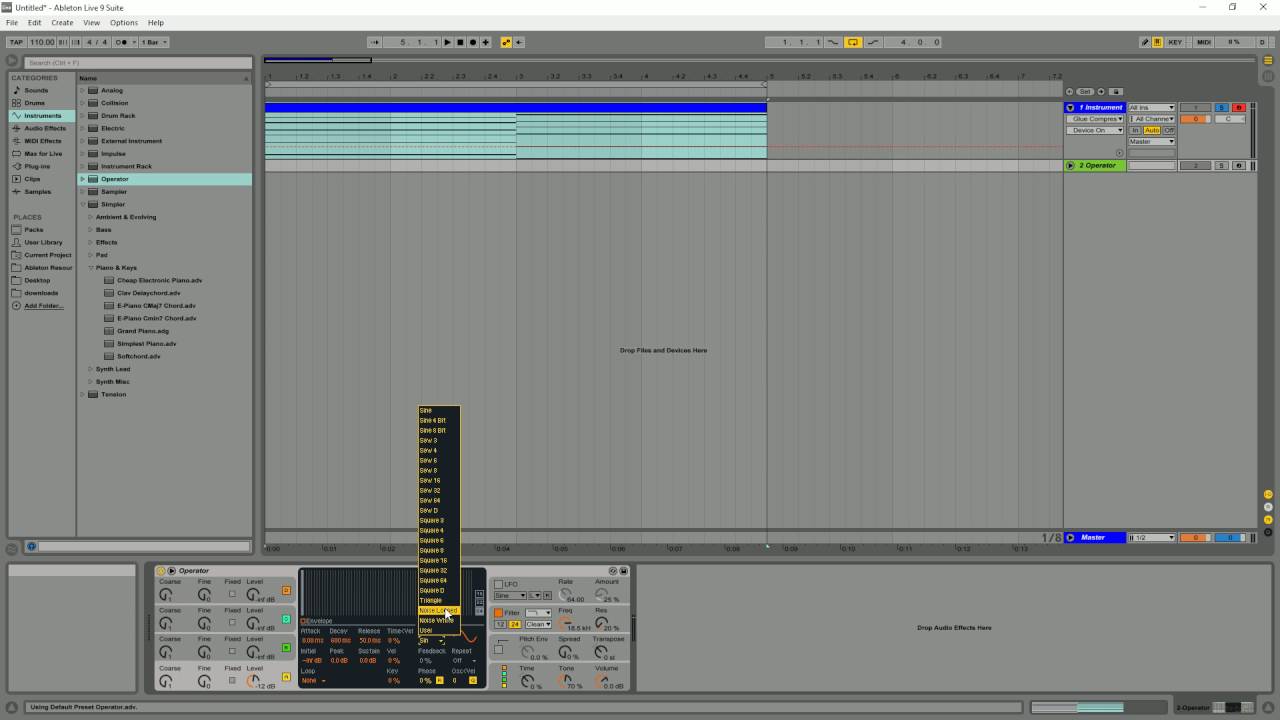Image resolution: width=1280 pixels, height=720 pixels.
Task: Click the Punch-Out switch icon
Action: pos(873,42)
